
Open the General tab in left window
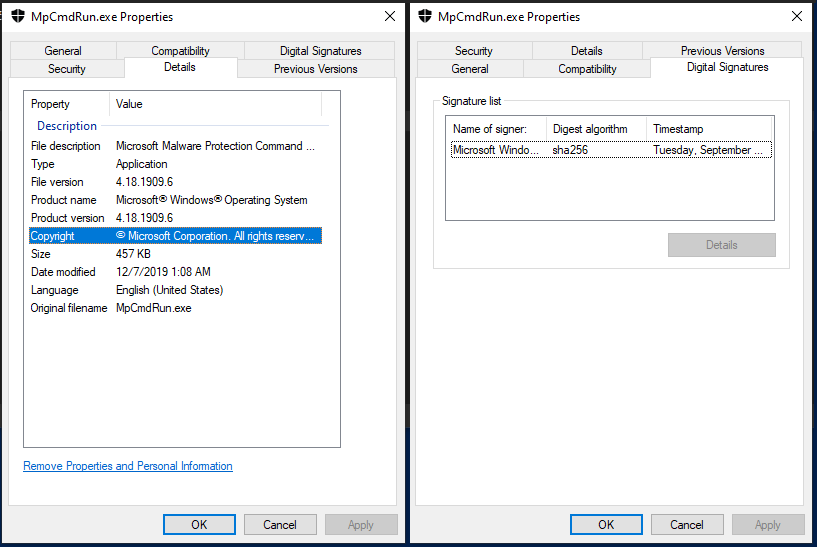coord(63,51)
